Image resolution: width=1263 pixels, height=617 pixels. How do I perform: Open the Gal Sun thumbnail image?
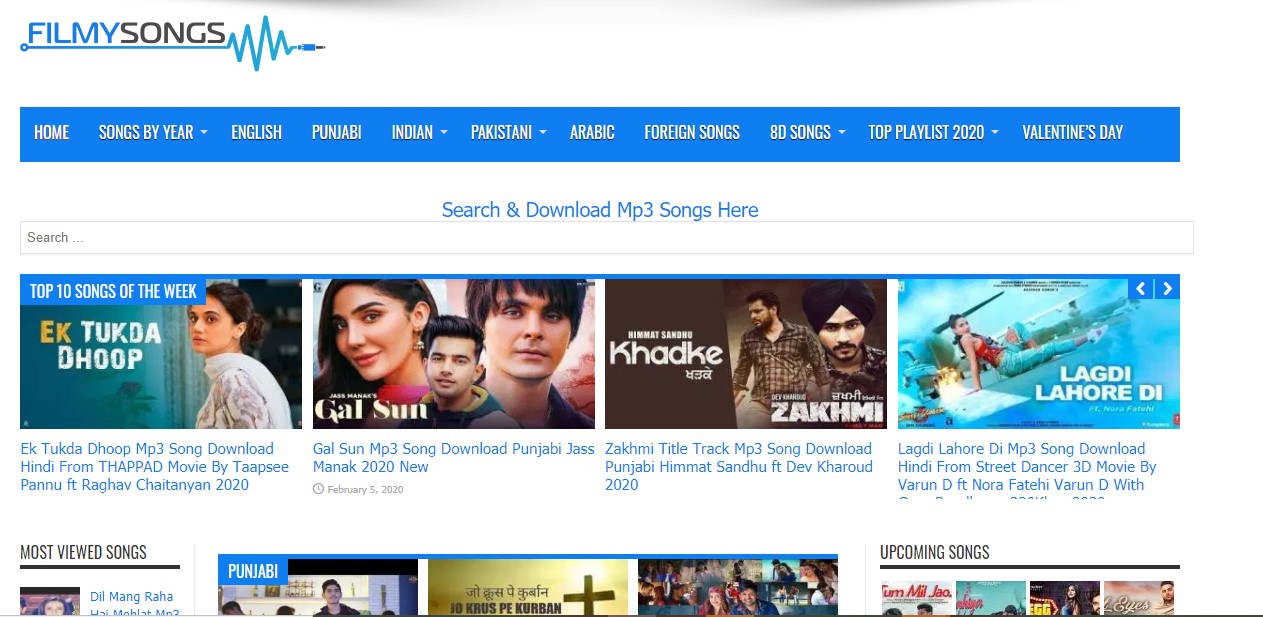[x=454, y=354]
